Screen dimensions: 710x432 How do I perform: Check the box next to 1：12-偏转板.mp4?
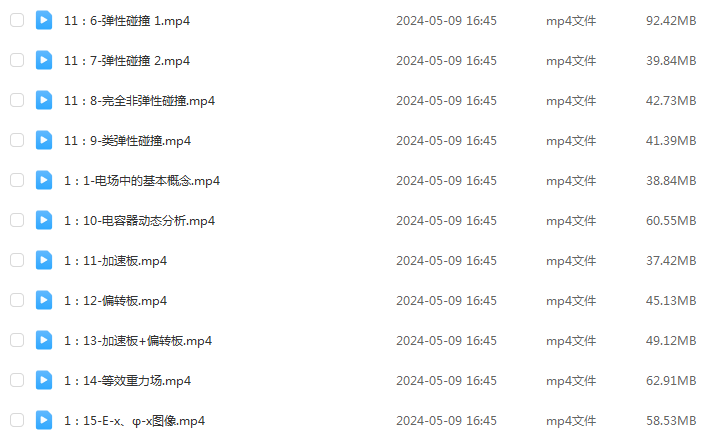pyautogui.click(x=17, y=300)
